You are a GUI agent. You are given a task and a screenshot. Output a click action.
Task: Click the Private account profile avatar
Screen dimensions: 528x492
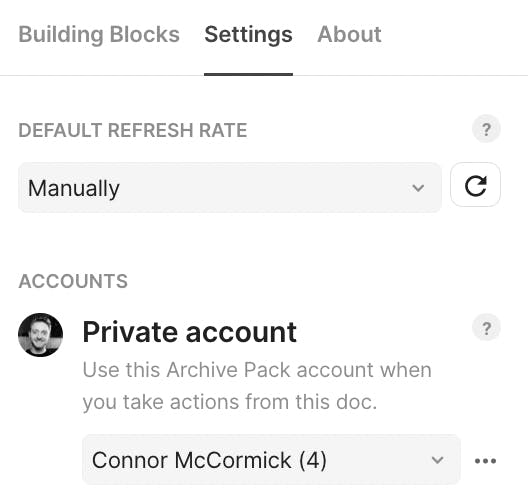(x=40, y=335)
